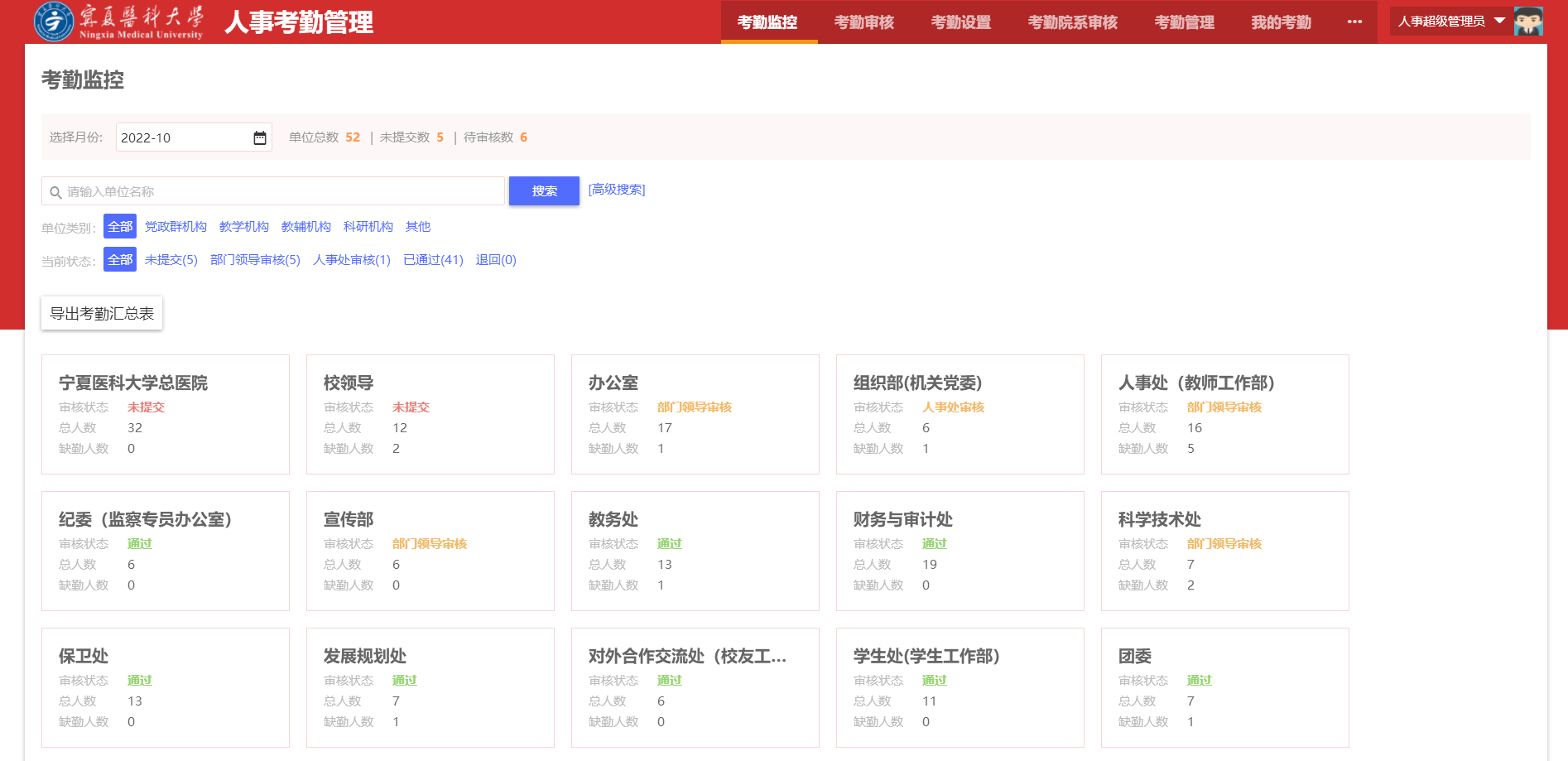Switch to the 考勤审核 tab

(x=863, y=22)
